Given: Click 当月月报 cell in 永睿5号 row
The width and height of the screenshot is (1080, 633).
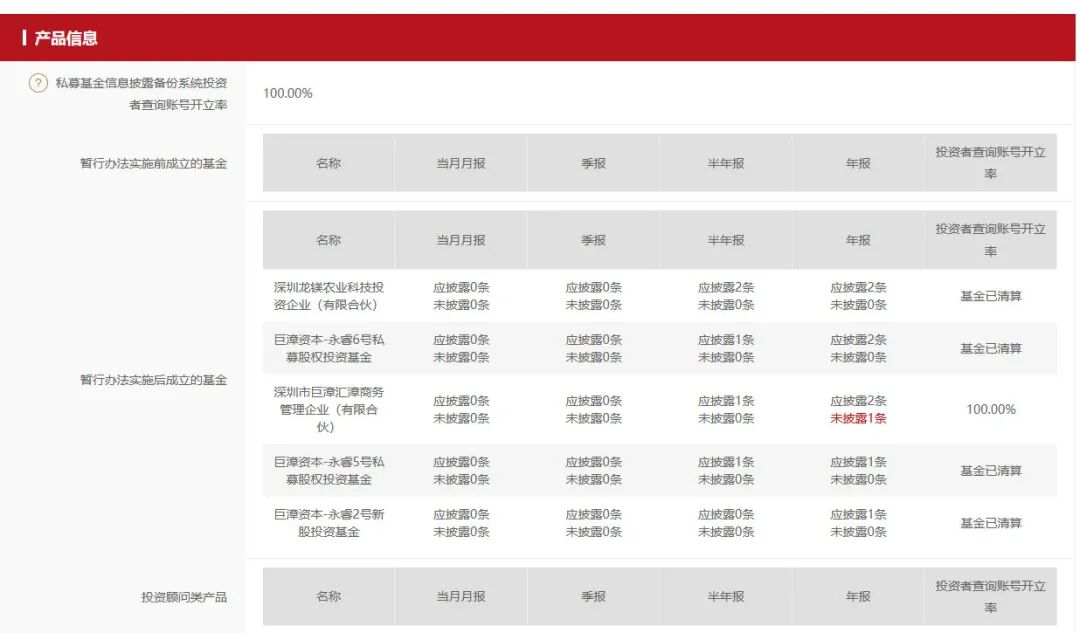Looking at the screenshot, I should (x=461, y=470).
